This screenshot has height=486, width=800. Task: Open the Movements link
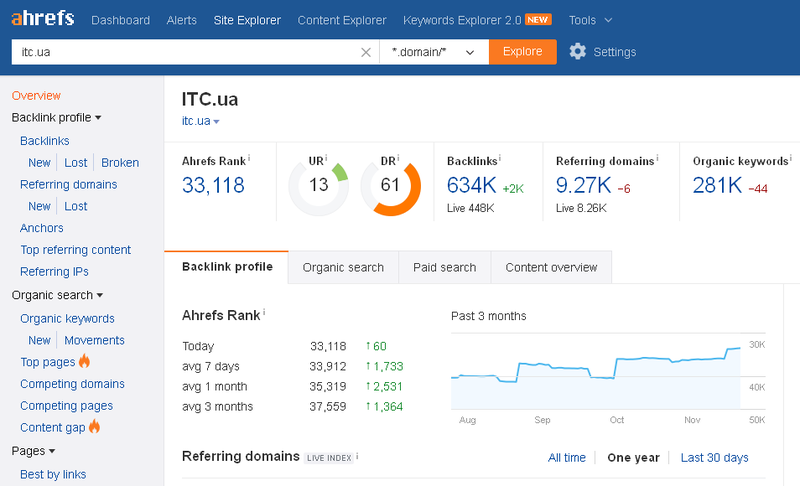pos(94,340)
